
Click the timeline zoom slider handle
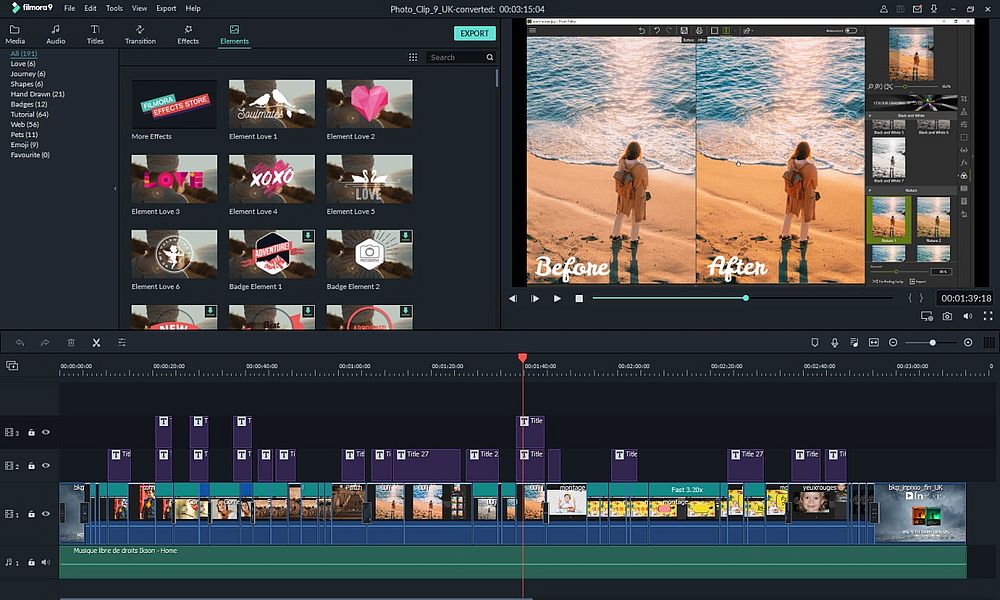pyautogui.click(x=933, y=342)
